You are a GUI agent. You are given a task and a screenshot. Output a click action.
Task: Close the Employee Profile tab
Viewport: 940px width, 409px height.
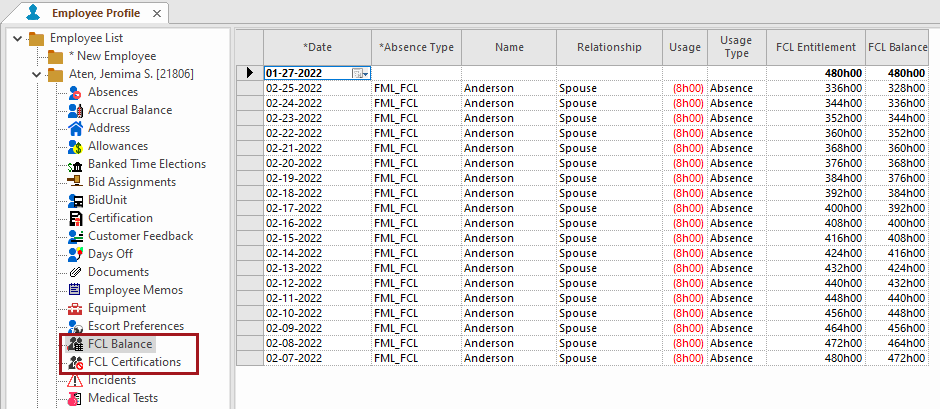156,13
